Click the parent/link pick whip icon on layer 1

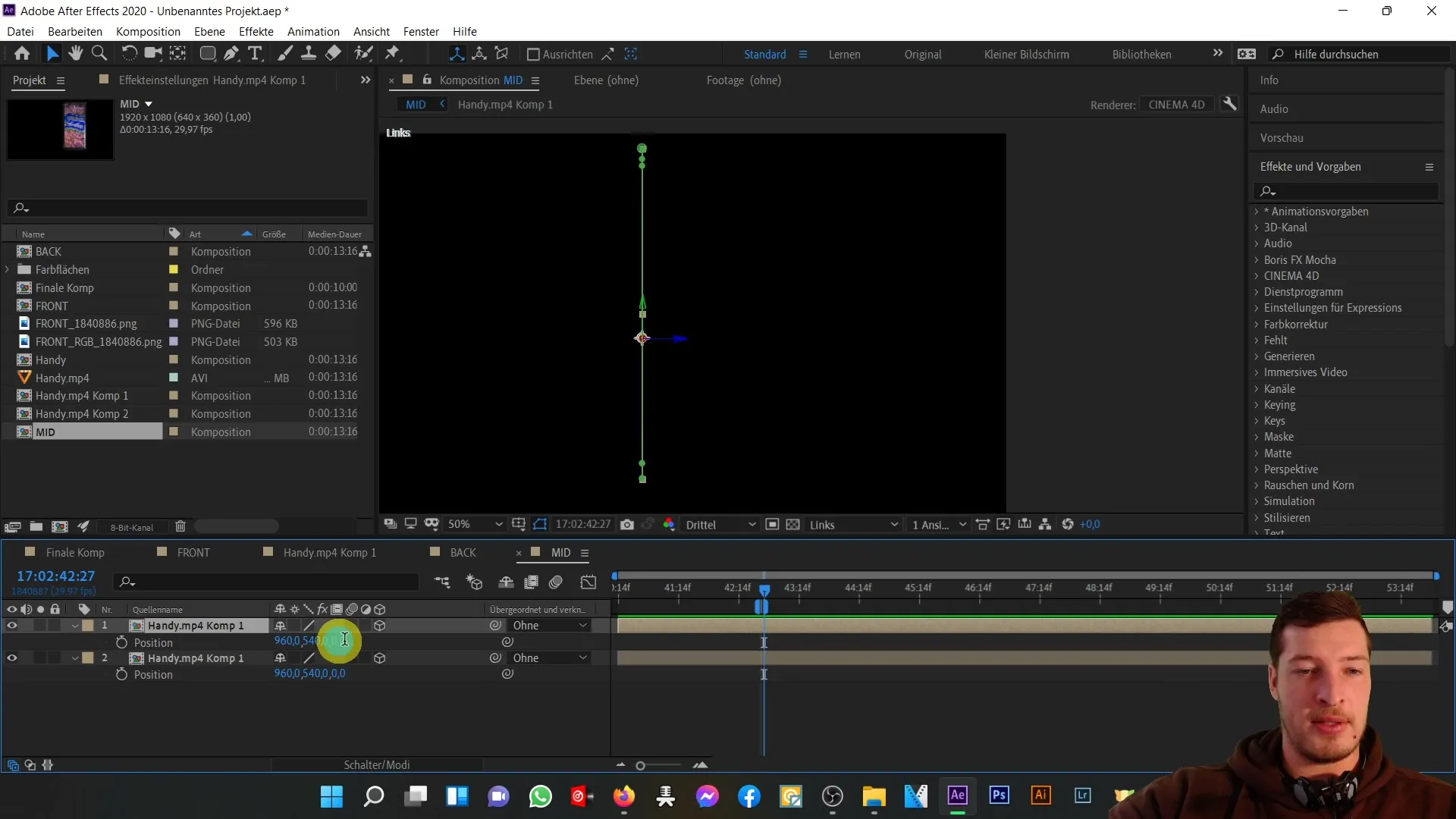tap(496, 625)
